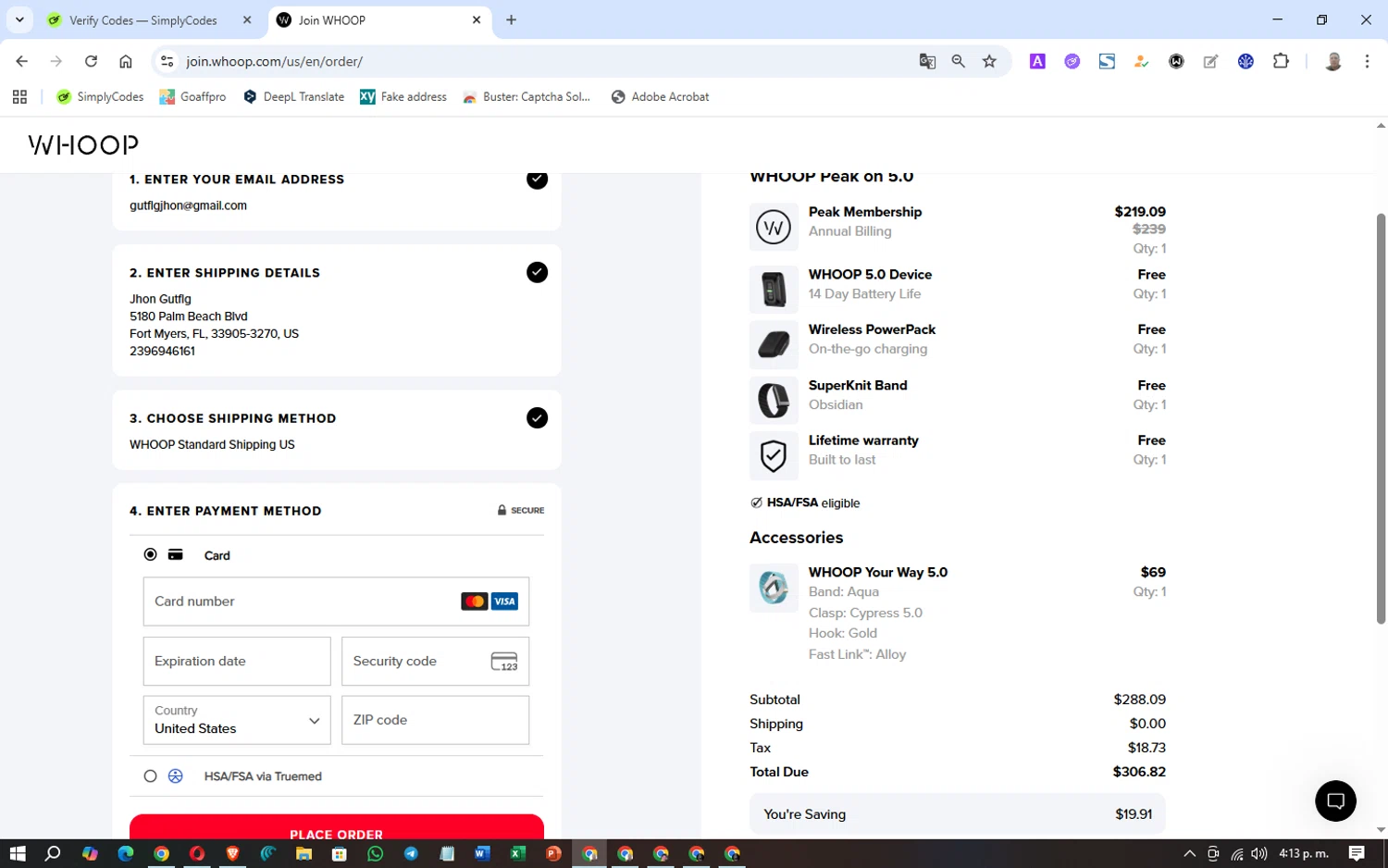This screenshot has width=1388, height=868.
Task: Open Buster: Captcha Solver bookmark
Action: click(x=526, y=96)
